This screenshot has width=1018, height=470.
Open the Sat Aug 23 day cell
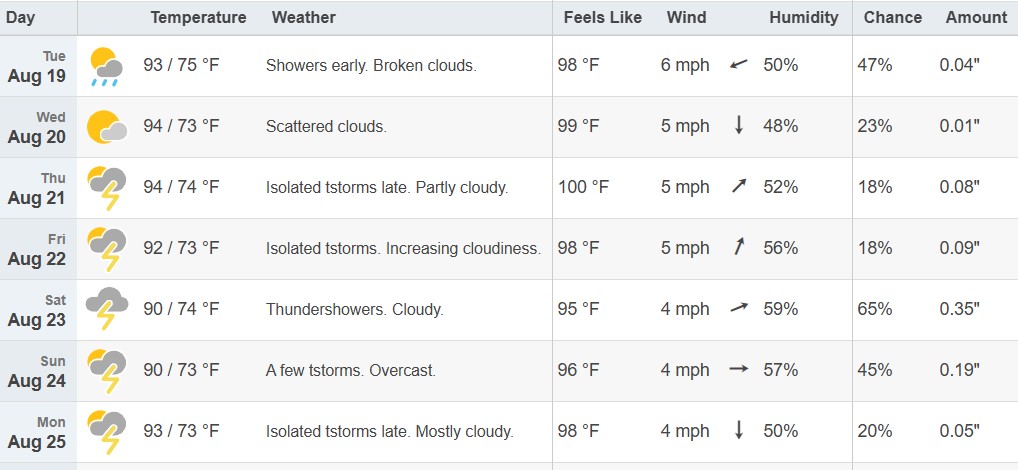pyautogui.click(x=38, y=310)
